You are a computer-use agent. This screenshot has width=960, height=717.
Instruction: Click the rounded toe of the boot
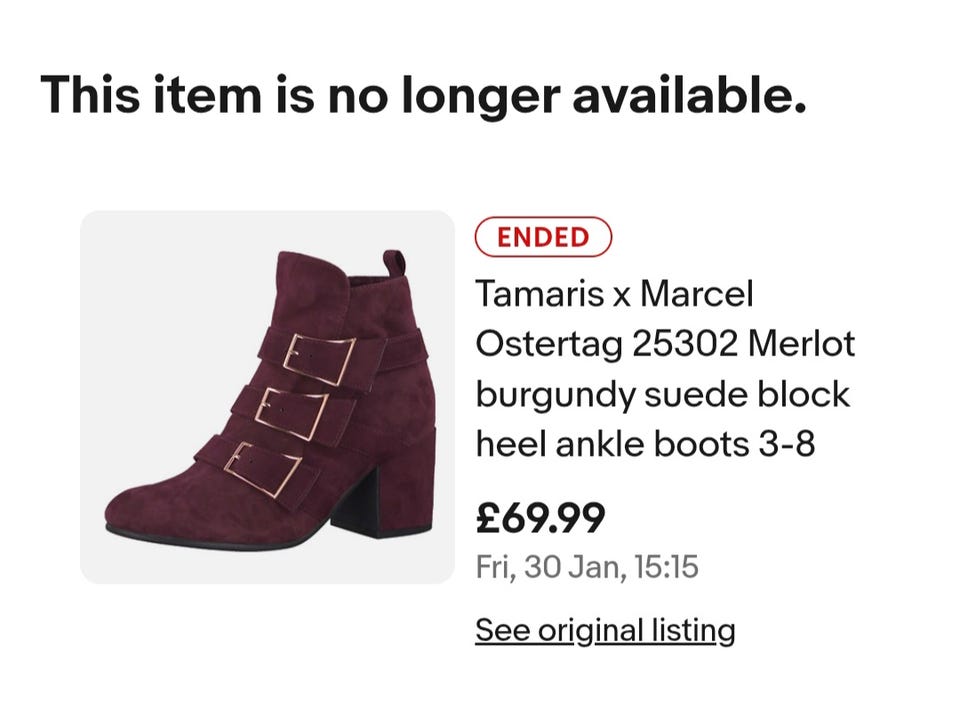click(x=140, y=508)
